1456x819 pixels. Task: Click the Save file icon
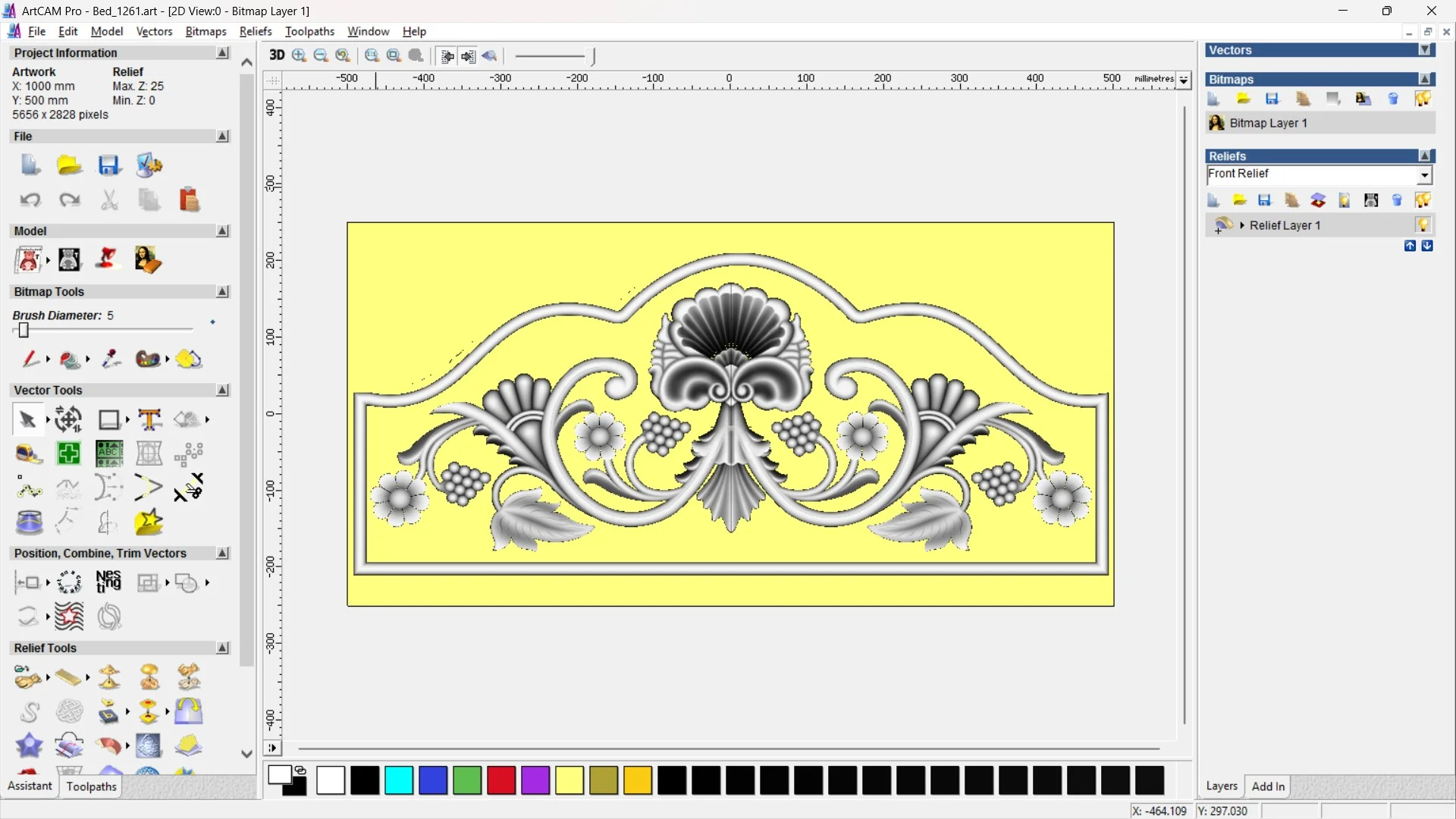pyautogui.click(x=109, y=165)
